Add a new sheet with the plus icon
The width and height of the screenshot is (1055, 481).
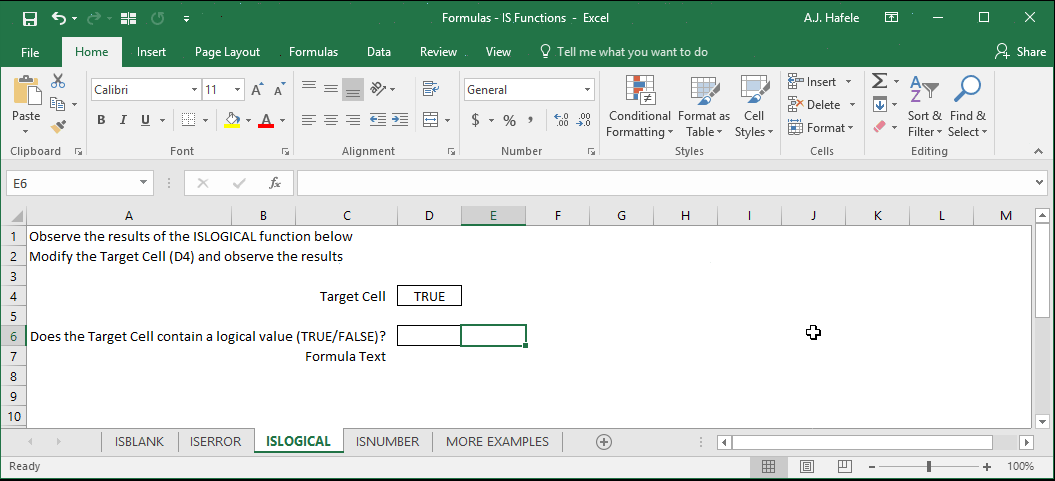pyautogui.click(x=604, y=442)
